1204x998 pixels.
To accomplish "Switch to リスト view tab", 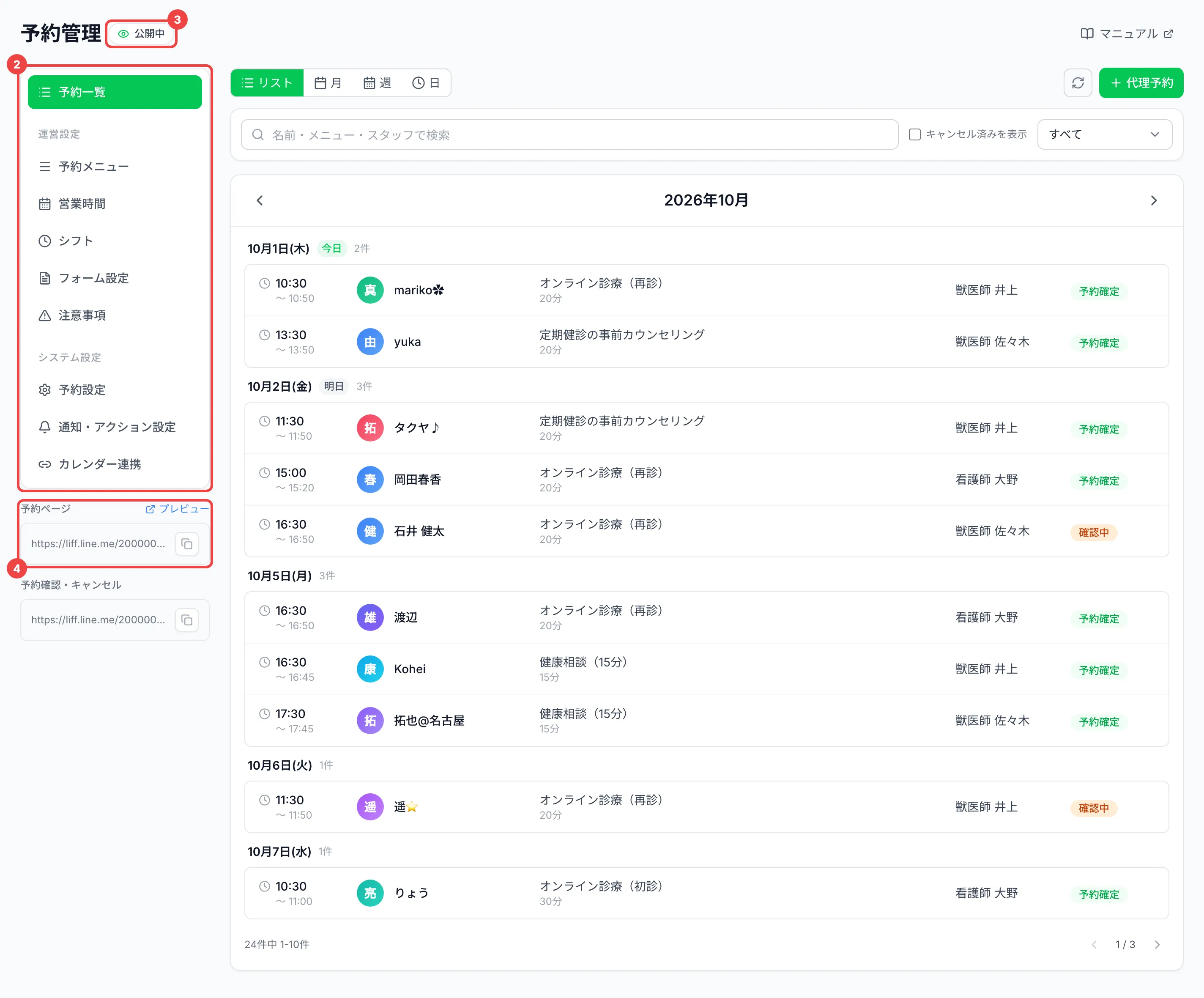I will [267, 83].
